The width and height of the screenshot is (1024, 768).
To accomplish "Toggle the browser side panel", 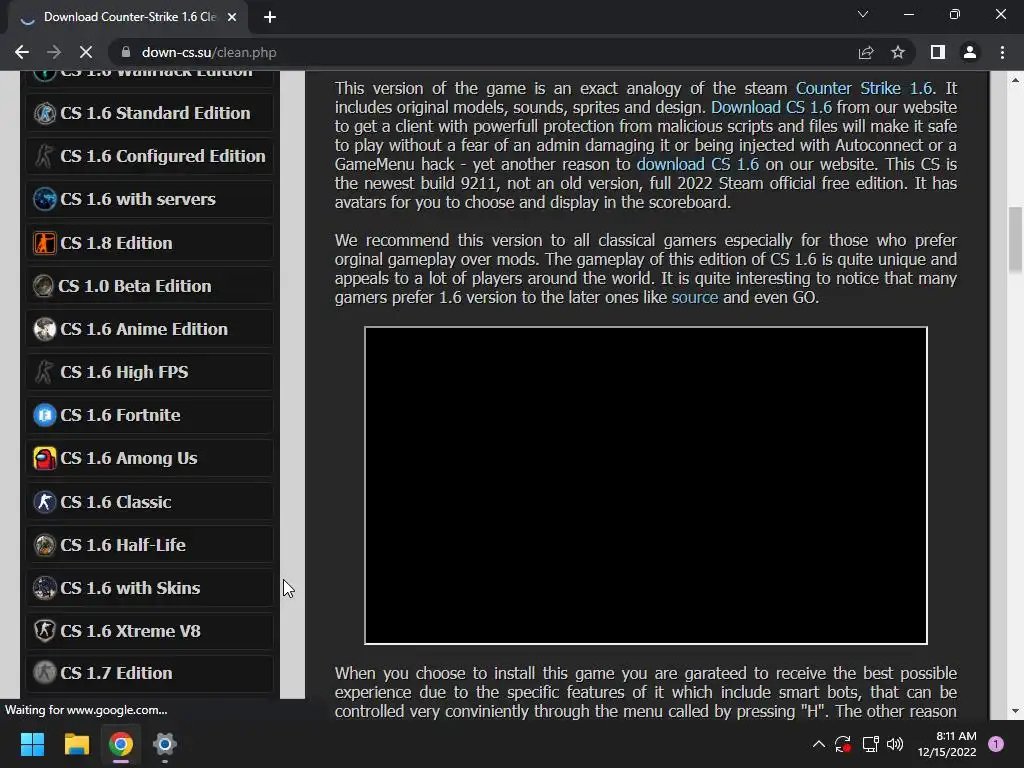I will point(938,52).
